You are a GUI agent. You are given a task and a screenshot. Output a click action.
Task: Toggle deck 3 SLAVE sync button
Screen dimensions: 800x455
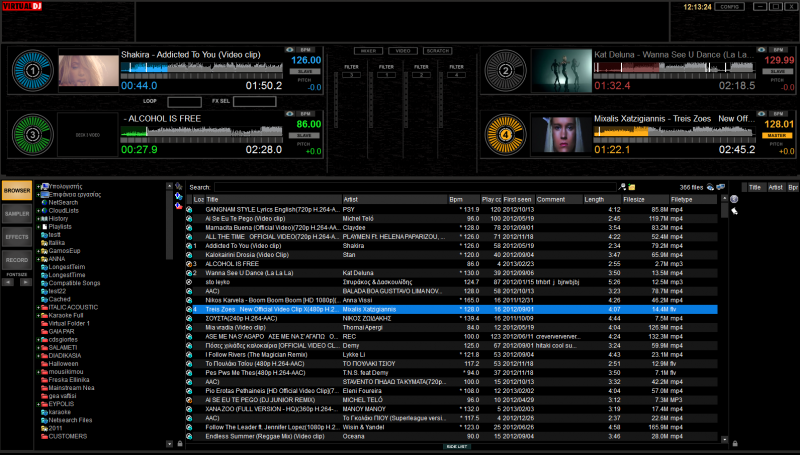pos(305,136)
